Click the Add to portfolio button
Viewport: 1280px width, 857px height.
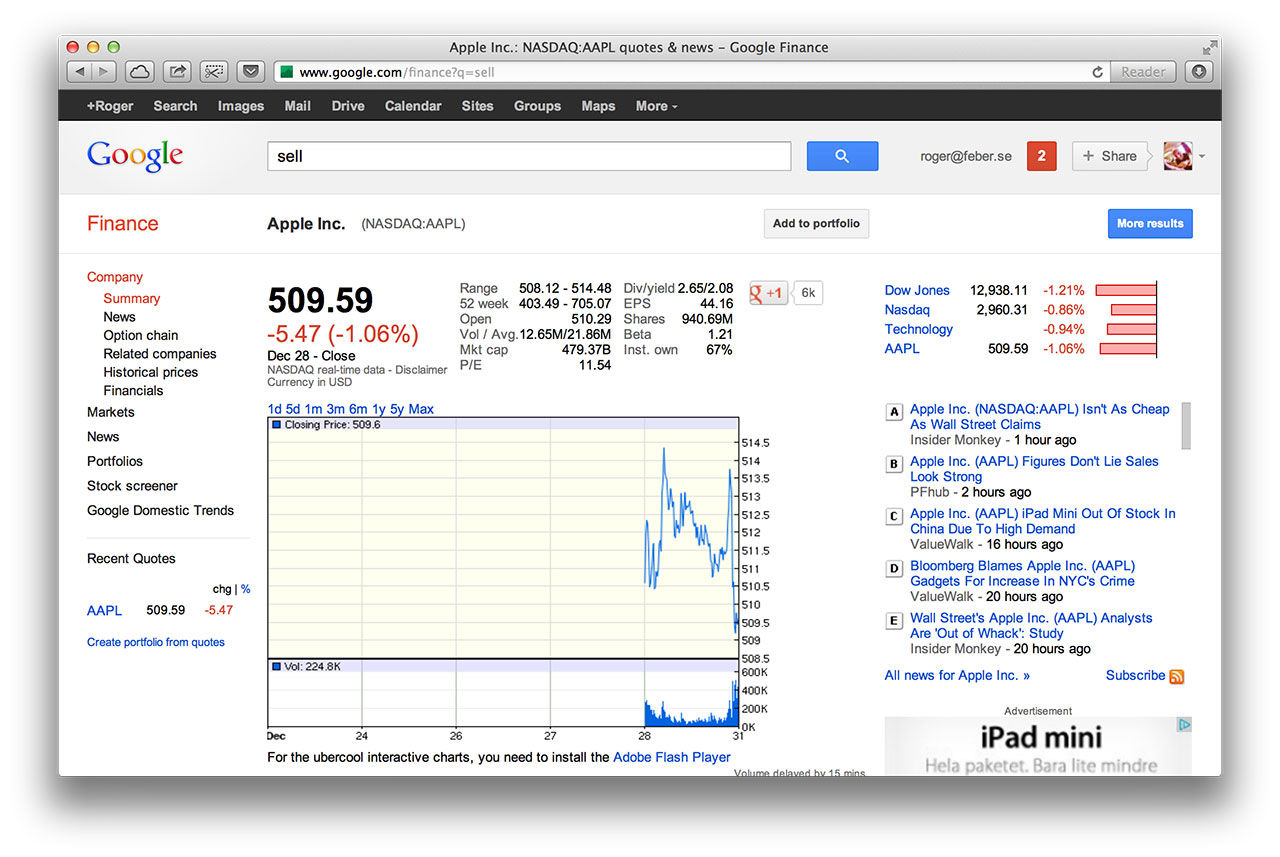(x=816, y=224)
